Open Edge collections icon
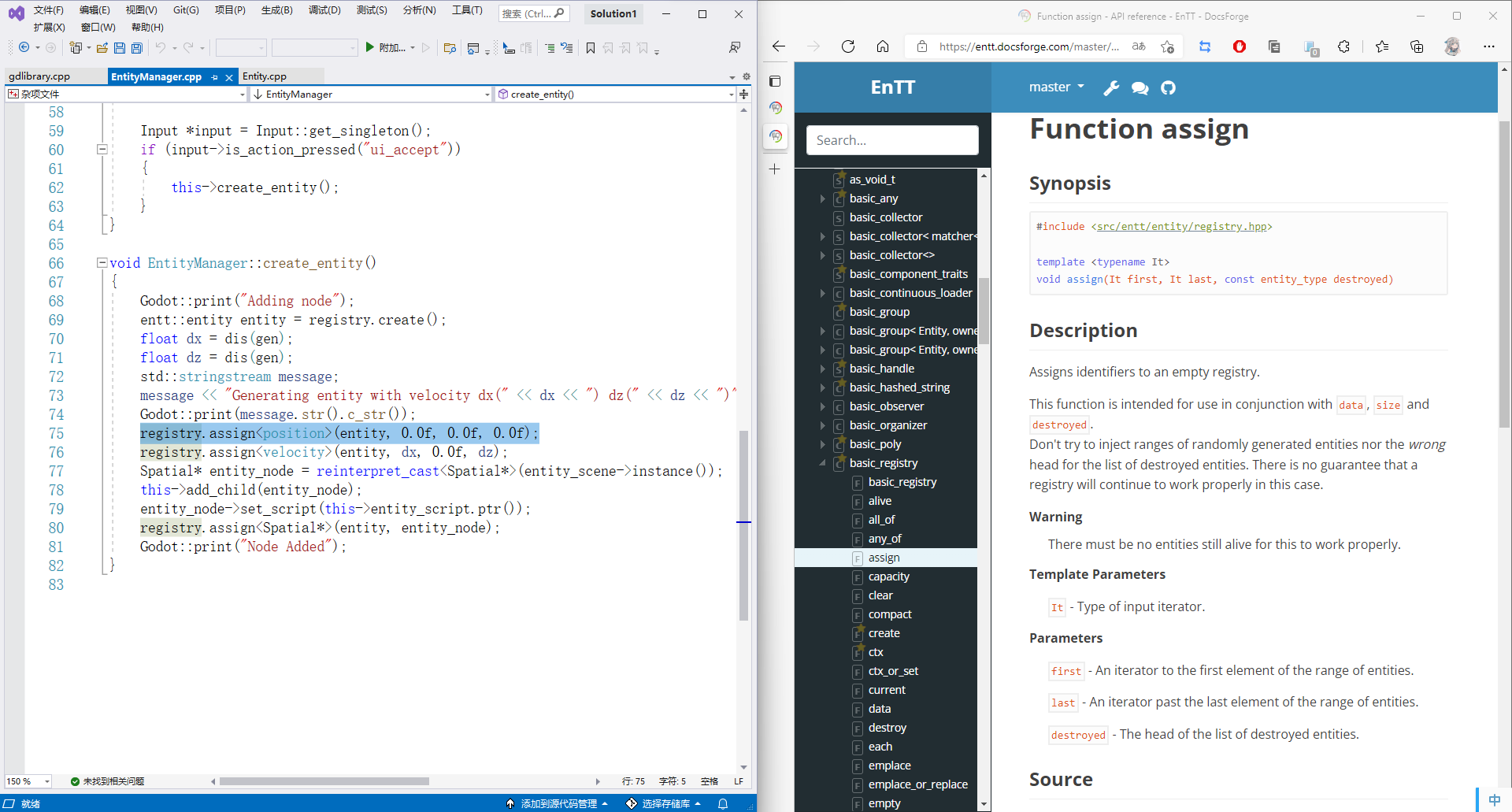Image resolution: width=1512 pixels, height=812 pixels. click(1417, 46)
